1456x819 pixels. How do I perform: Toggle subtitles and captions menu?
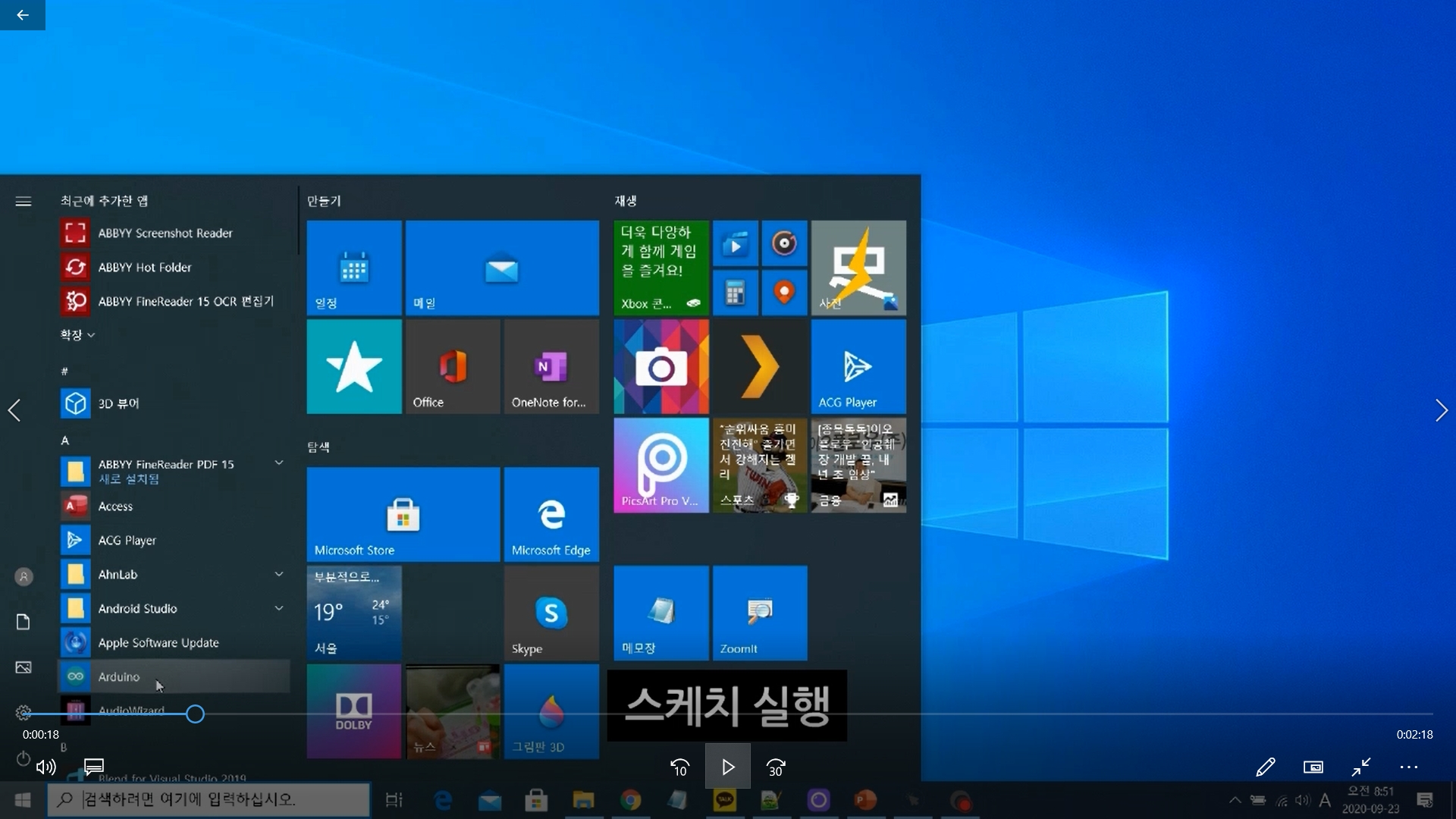[x=93, y=767]
